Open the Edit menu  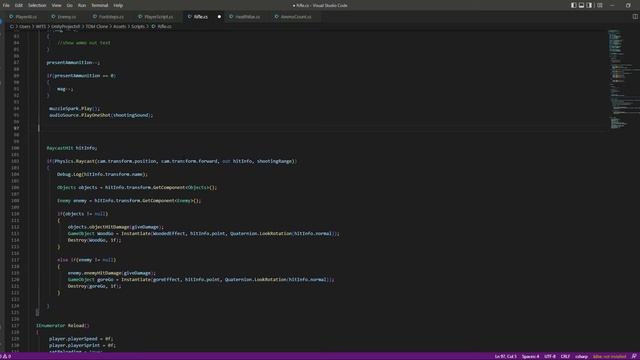tap(19, 5)
